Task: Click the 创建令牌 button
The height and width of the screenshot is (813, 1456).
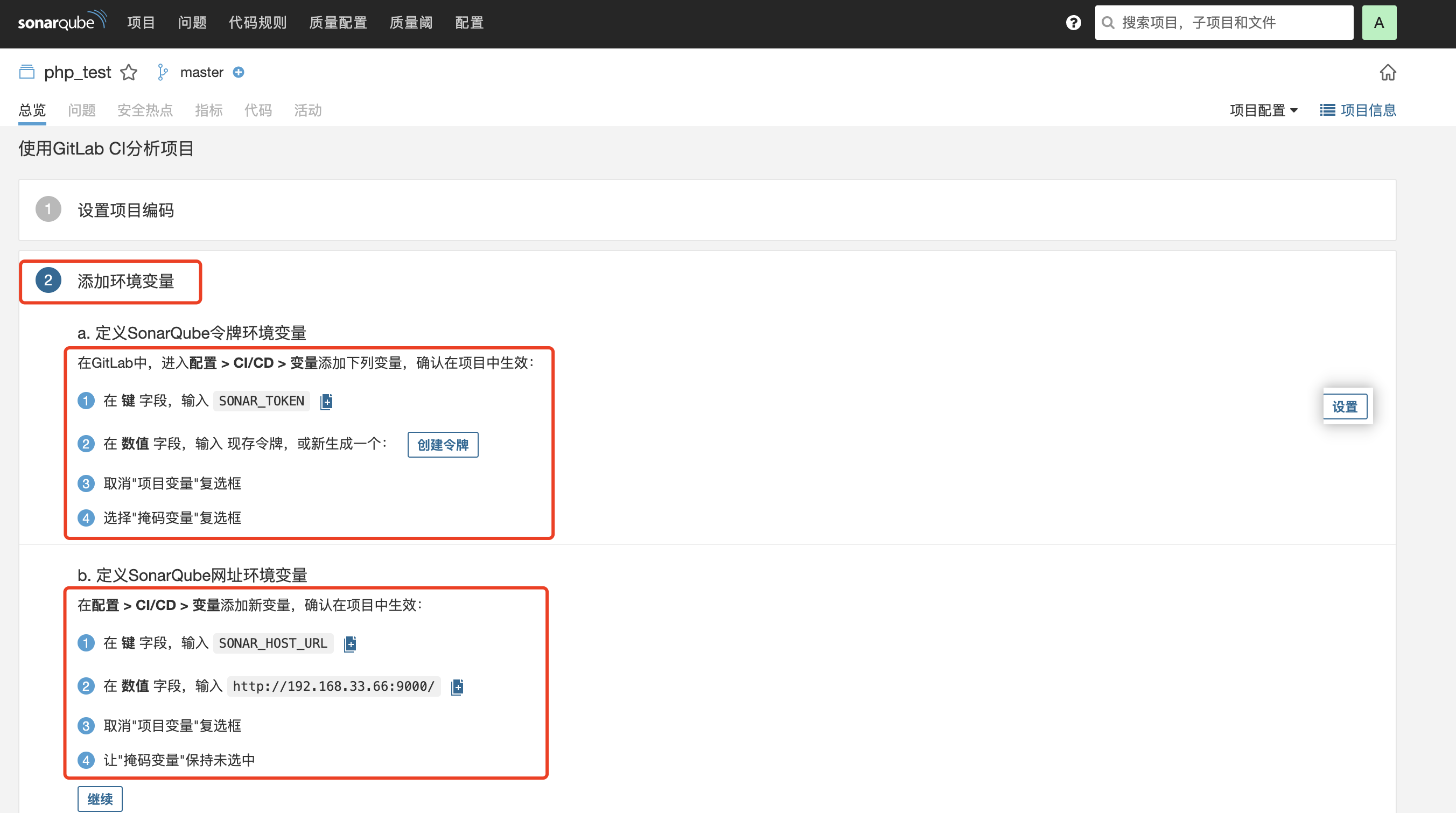Action: click(443, 445)
